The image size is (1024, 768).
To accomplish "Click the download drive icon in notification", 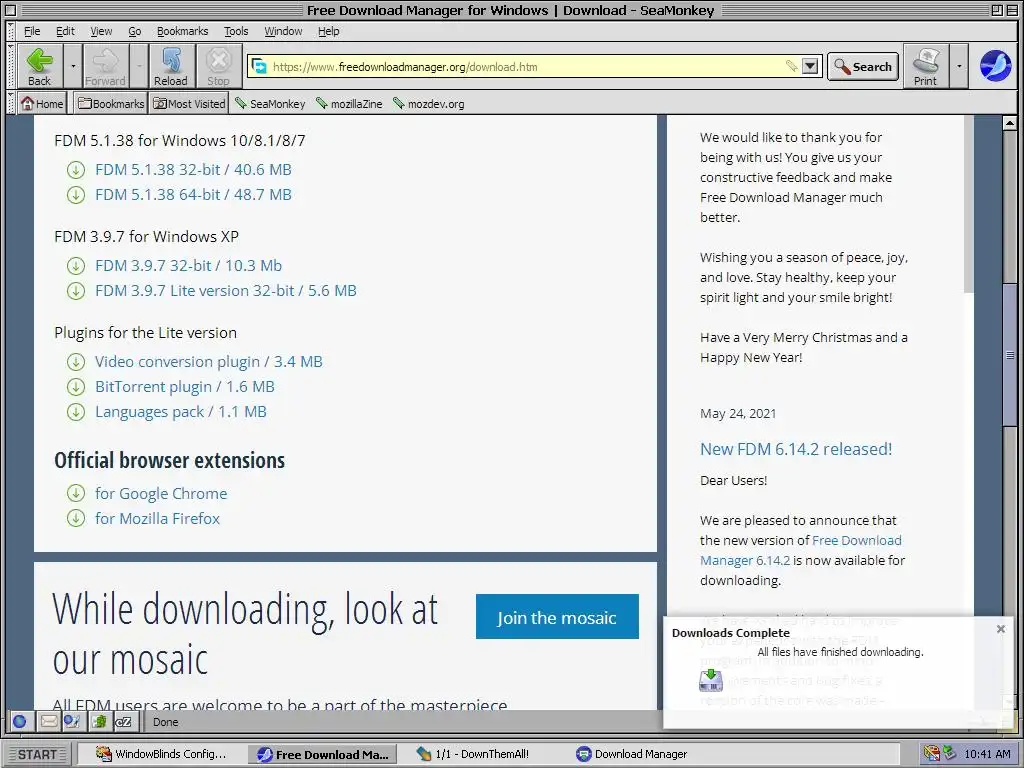I will 711,680.
